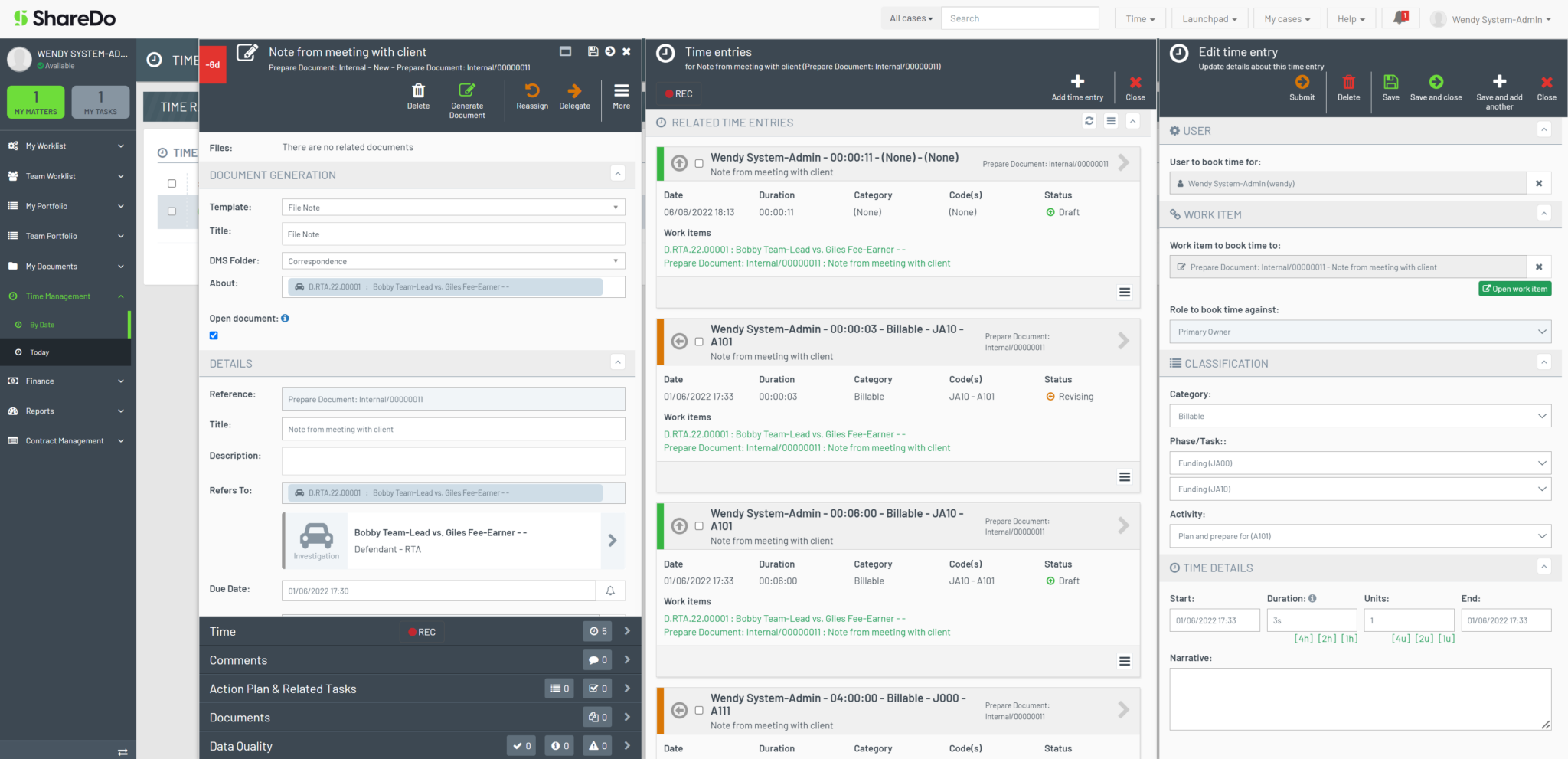Click the Add time entry plus icon
The height and width of the screenshot is (759, 1568).
click(x=1077, y=82)
